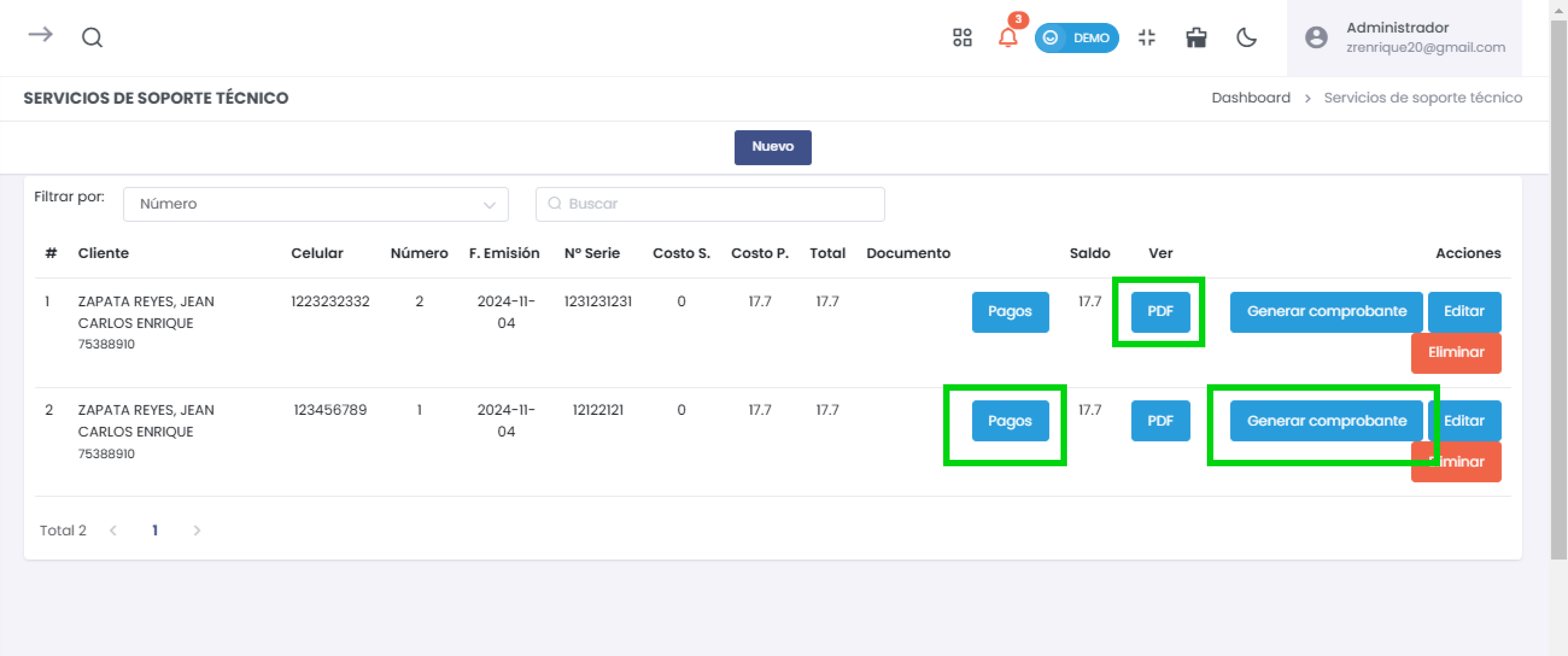Edit the service with celular 1223232332

coord(1464,312)
